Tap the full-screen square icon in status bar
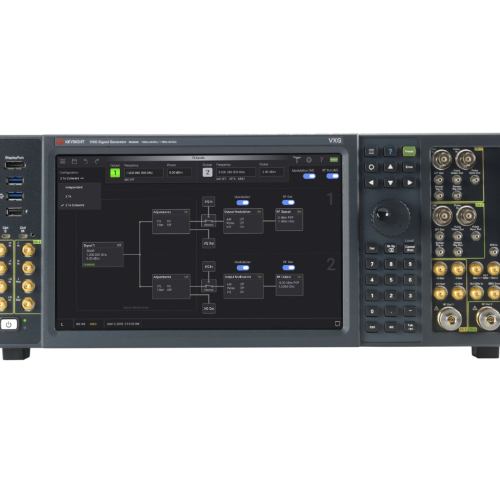500x500 pixels. click(337, 323)
